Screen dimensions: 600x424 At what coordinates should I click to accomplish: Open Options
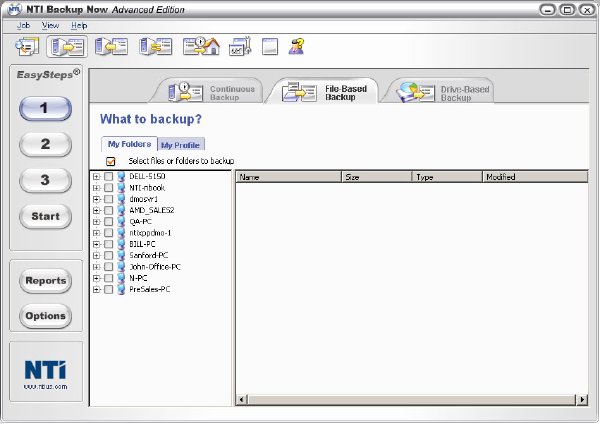(x=46, y=316)
